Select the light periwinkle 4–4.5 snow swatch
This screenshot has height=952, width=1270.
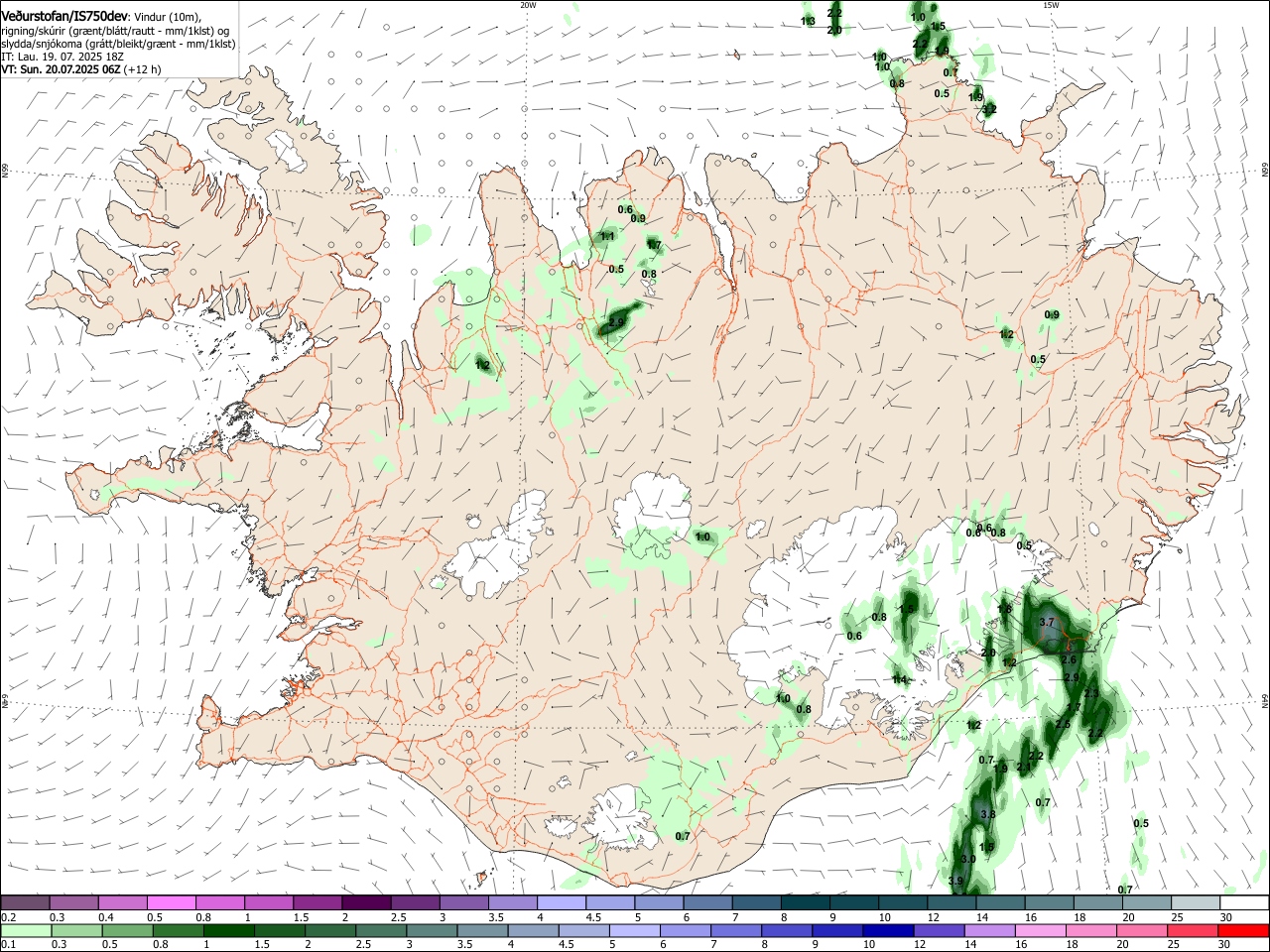click(562, 903)
